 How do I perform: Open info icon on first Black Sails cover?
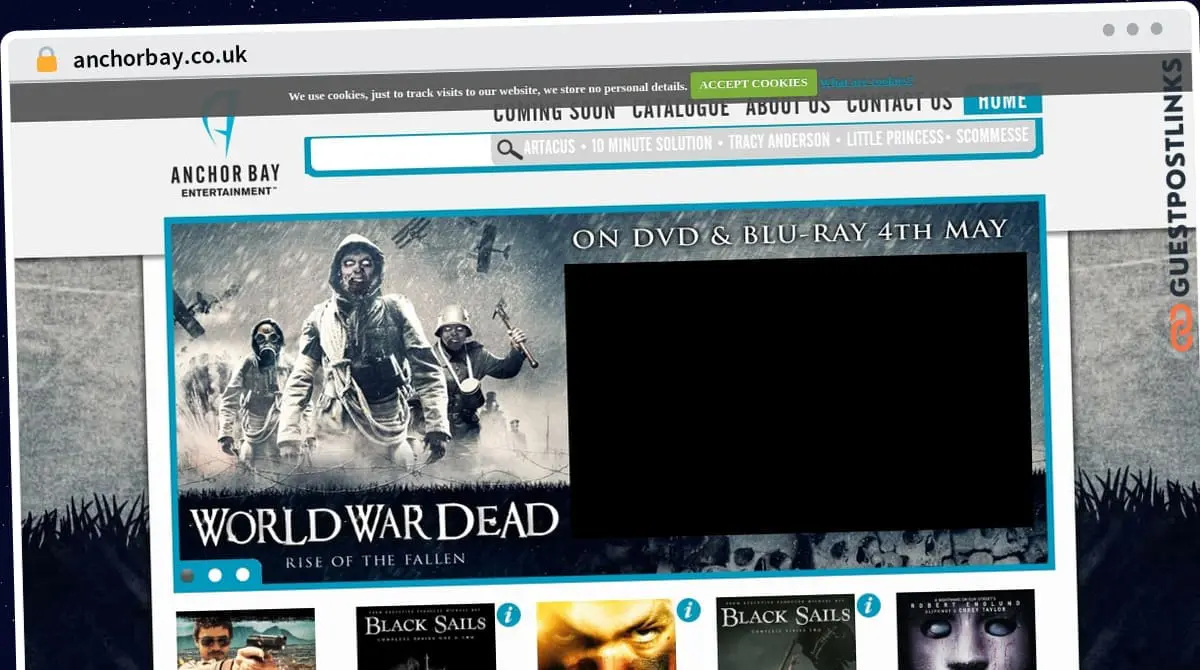(509, 615)
